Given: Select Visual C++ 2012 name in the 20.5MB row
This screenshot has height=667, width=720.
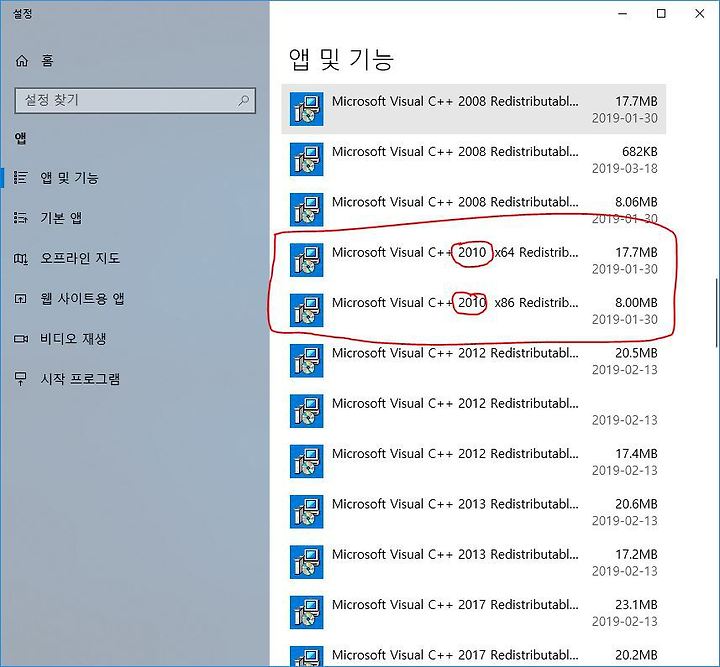Looking at the screenshot, I should point(455,353).
